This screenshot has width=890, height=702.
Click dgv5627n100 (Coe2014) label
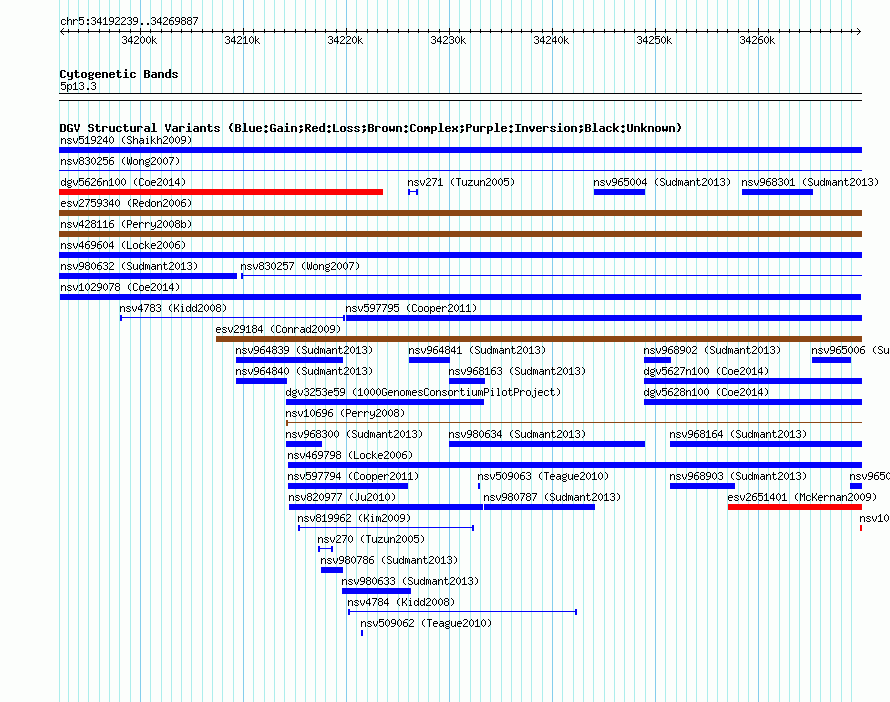706,371
